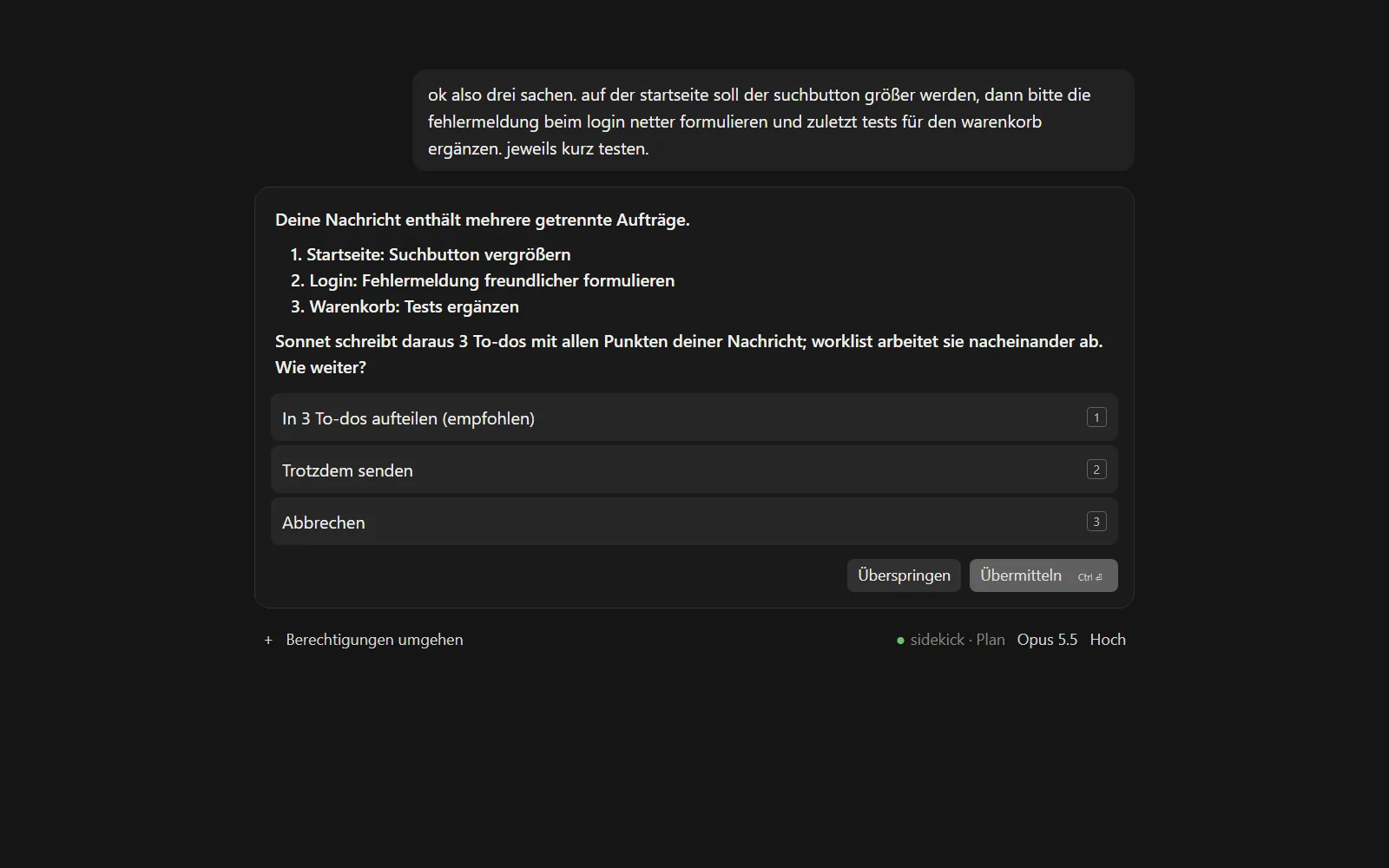Click heading 'Deine Nachricht enthält mehrere getrennte Aufträge.'

[x=483, y=220]
